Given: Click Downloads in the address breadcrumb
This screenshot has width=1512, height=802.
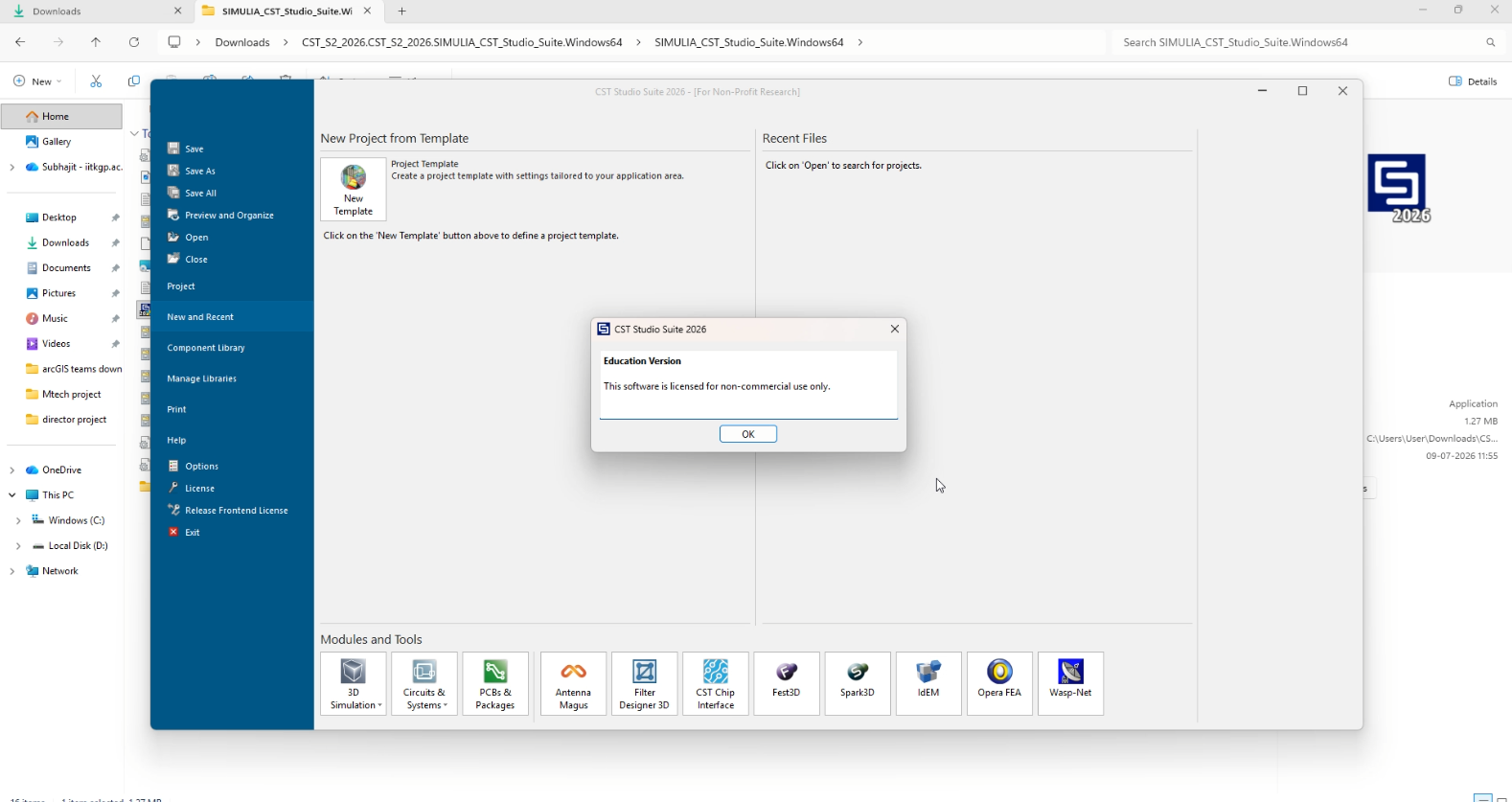Looking at the screenshot, I should click(242, 42).
